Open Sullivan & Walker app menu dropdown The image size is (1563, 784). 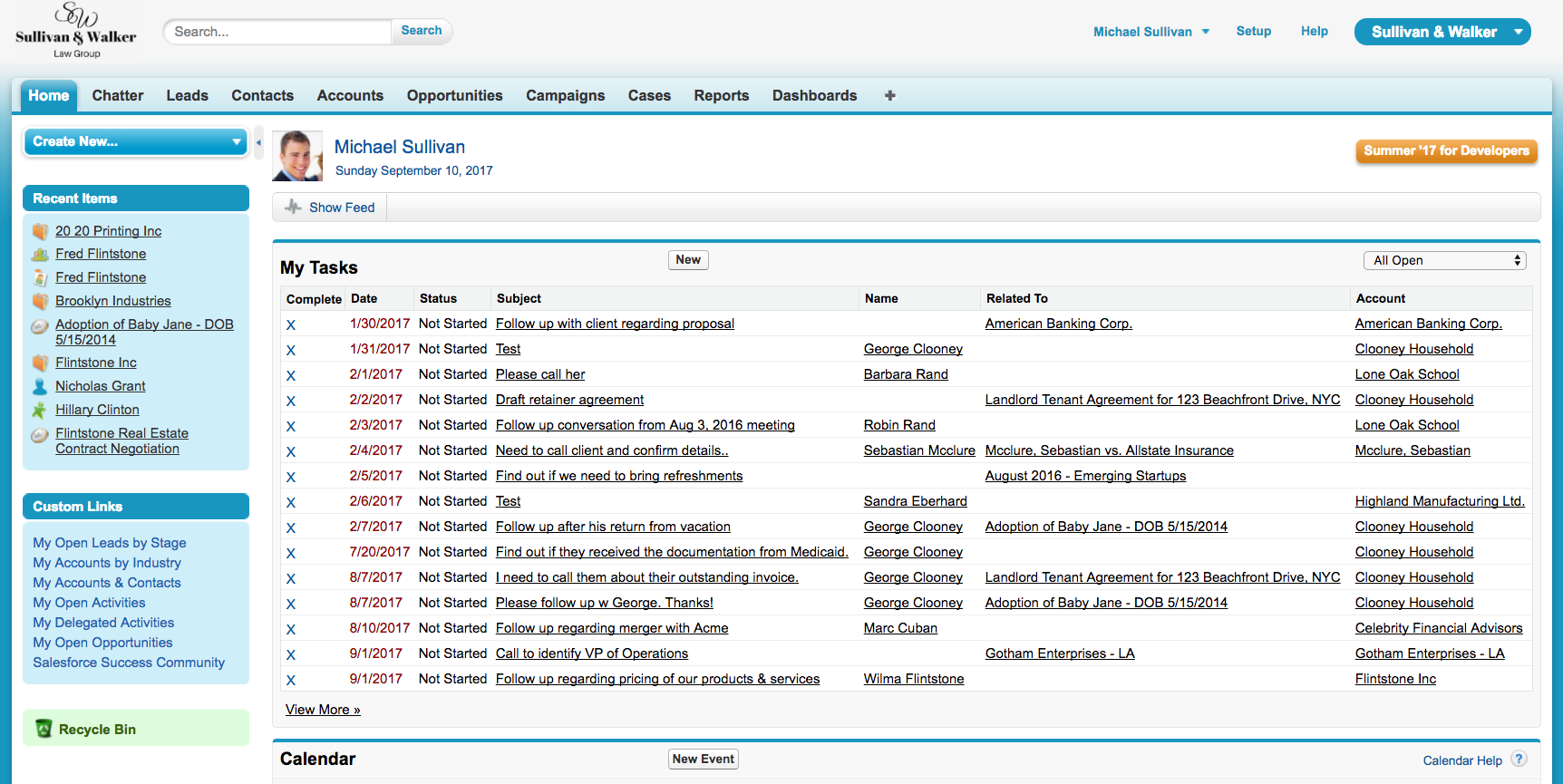[x=1442, y=32]
